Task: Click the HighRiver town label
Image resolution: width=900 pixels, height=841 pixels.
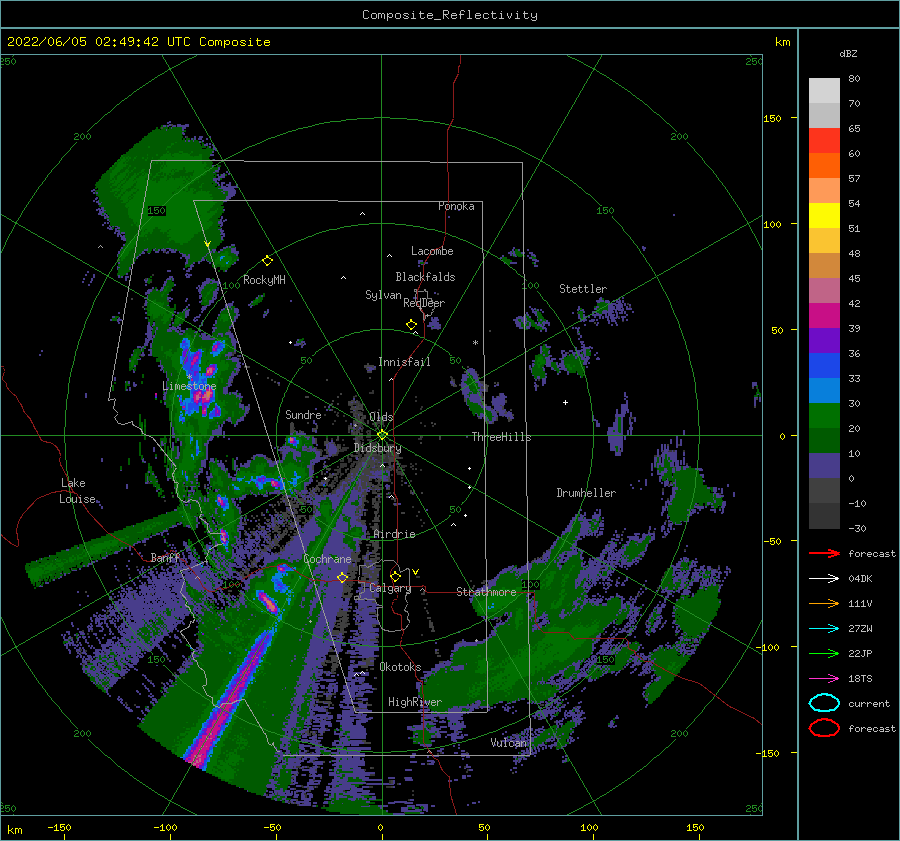Action: click(x=415, y=702)
